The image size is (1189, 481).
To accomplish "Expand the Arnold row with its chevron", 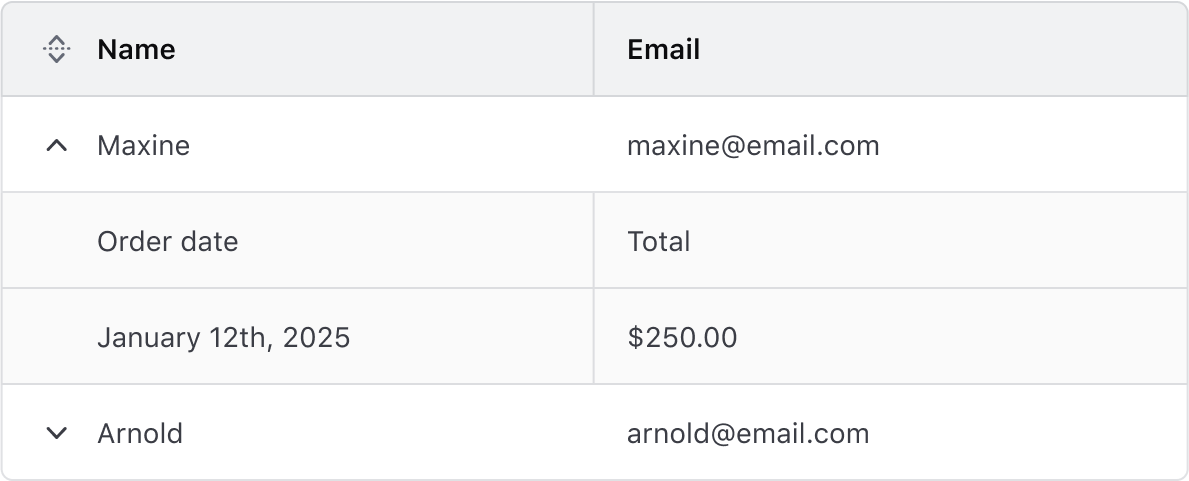I will pyautogui.click(x=57, y=433).
